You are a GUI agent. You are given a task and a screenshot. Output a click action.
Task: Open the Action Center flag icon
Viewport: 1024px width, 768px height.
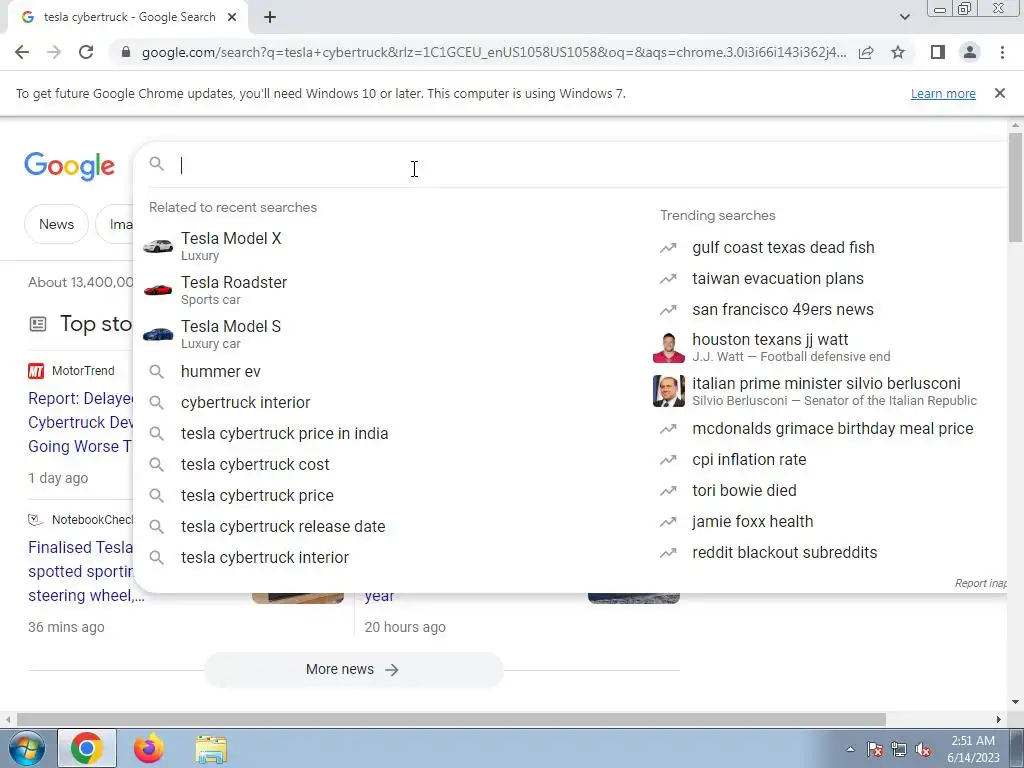(x=875, y=750)
